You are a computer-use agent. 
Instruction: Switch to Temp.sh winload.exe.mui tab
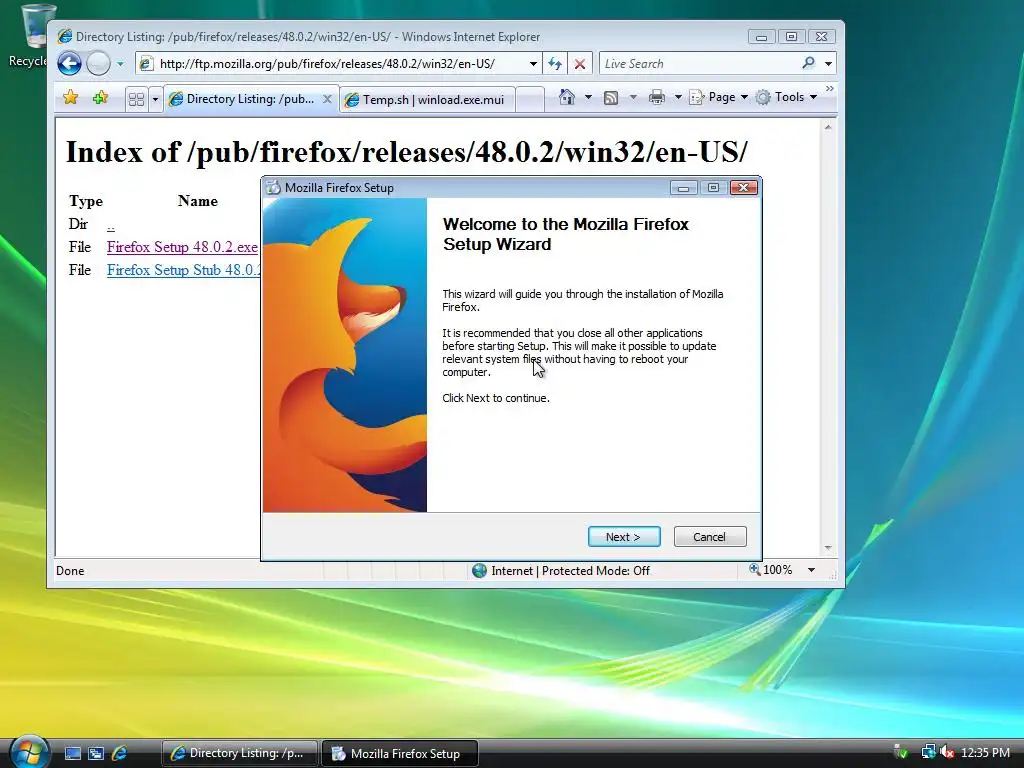(427, 99)
